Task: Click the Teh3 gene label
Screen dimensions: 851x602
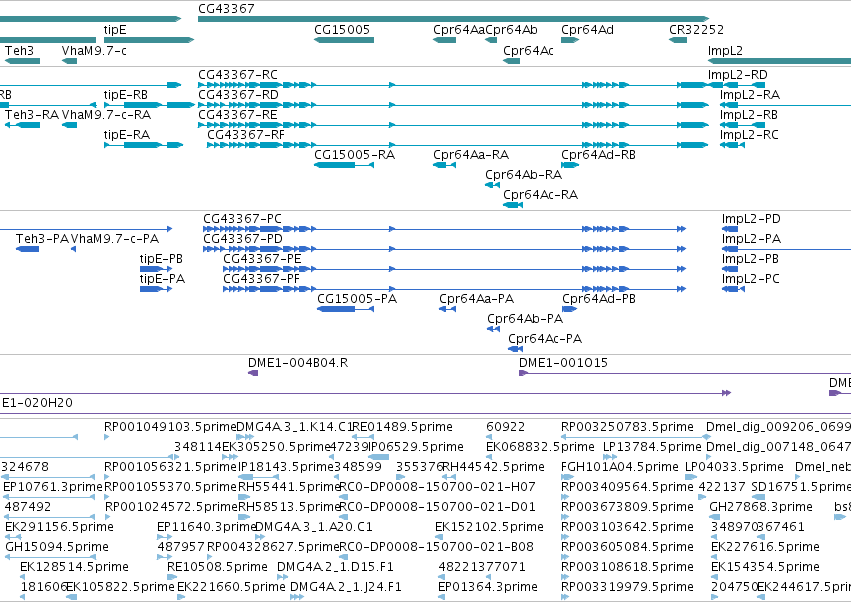Action: click(x=20, y=50)
